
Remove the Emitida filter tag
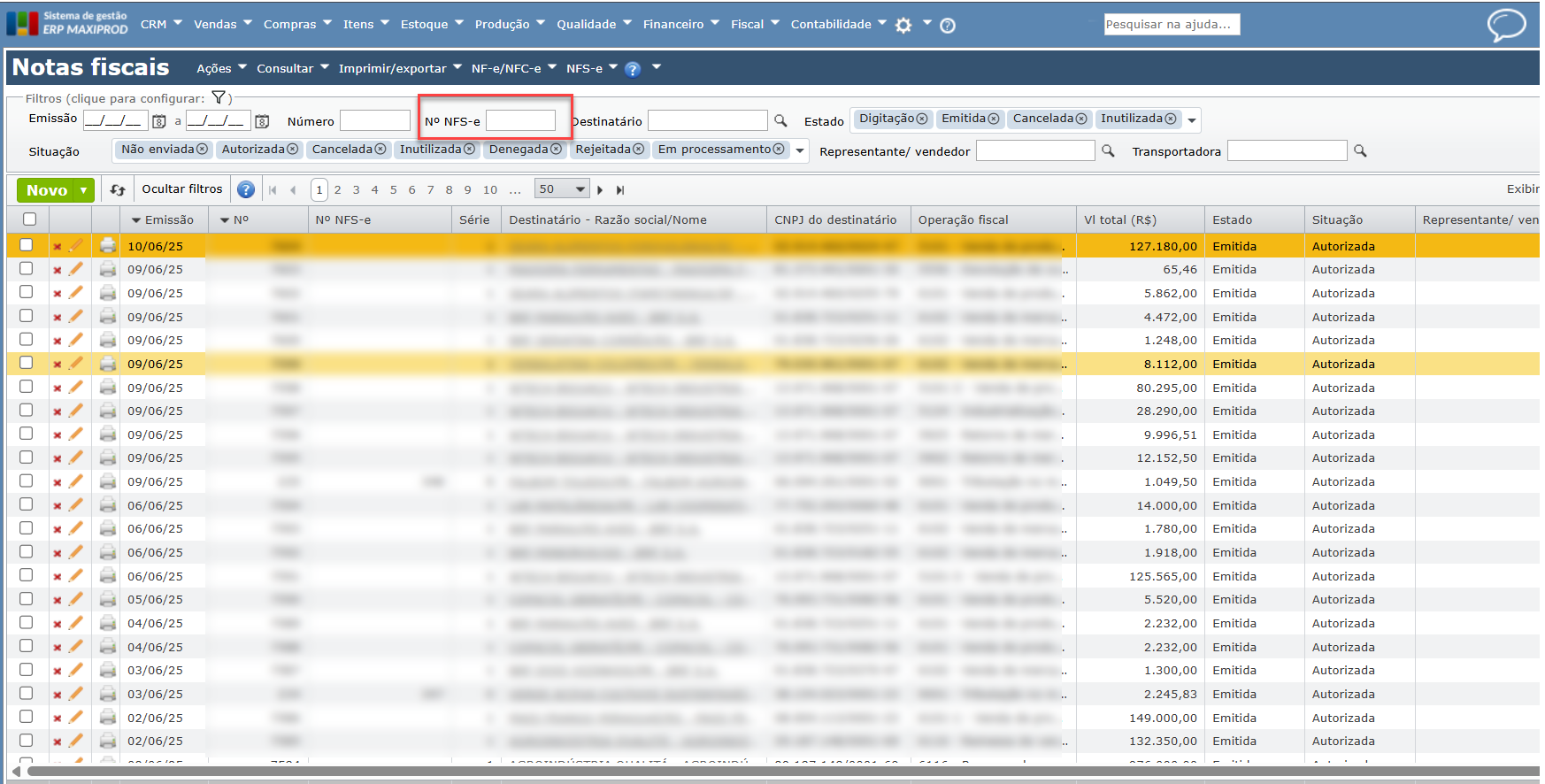pos(994,119)
